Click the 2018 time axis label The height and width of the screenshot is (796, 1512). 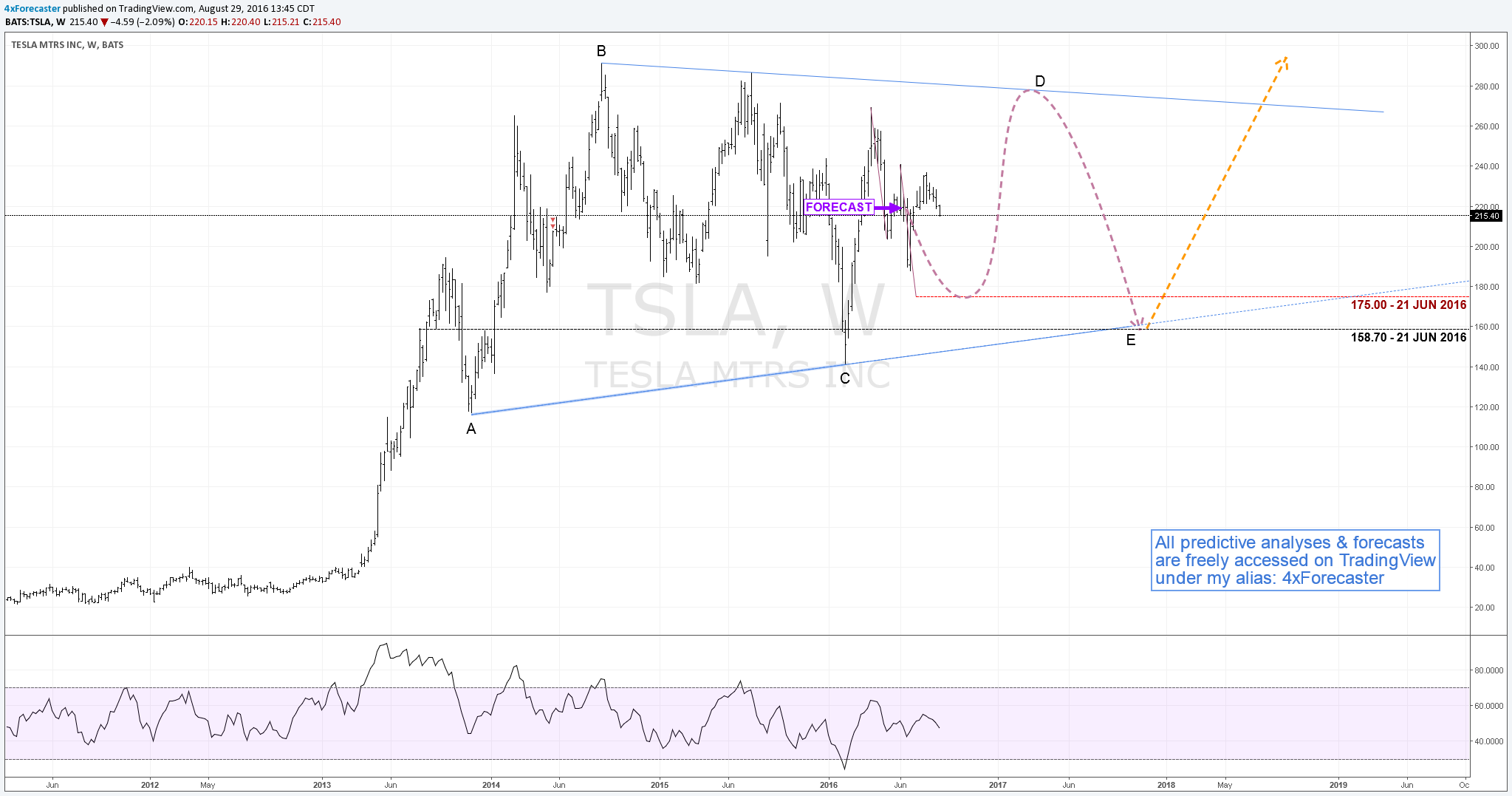pos(1166,785)
